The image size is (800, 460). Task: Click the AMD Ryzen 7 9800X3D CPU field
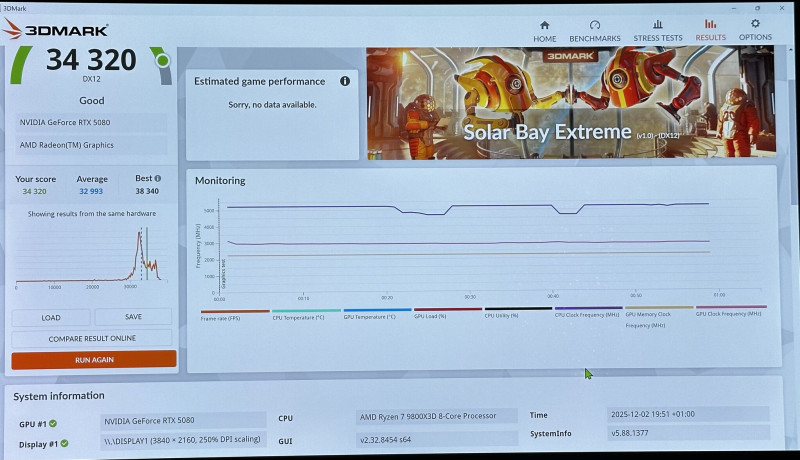[436, 416]
